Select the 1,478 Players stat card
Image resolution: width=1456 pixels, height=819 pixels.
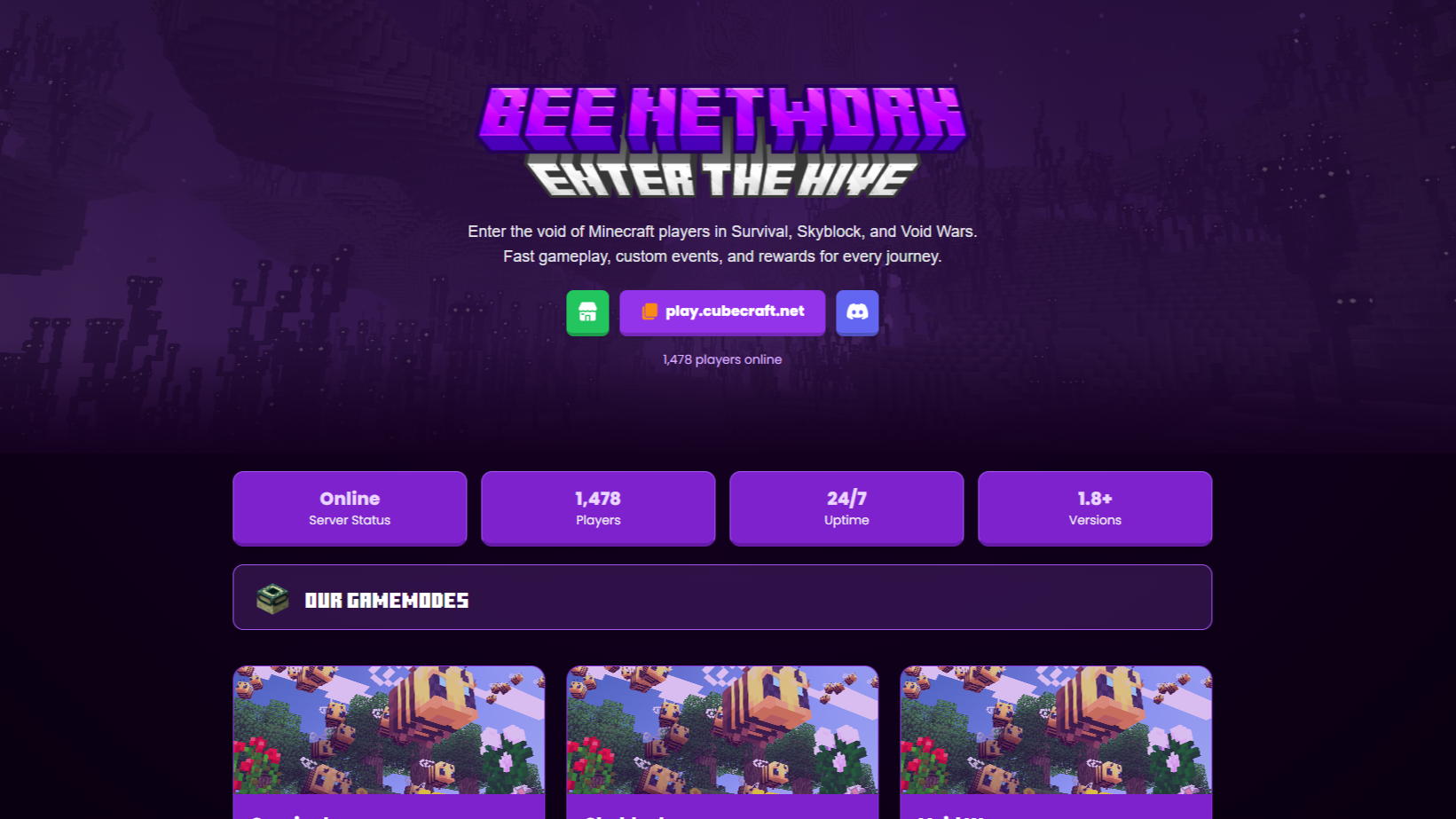point(598,508)
